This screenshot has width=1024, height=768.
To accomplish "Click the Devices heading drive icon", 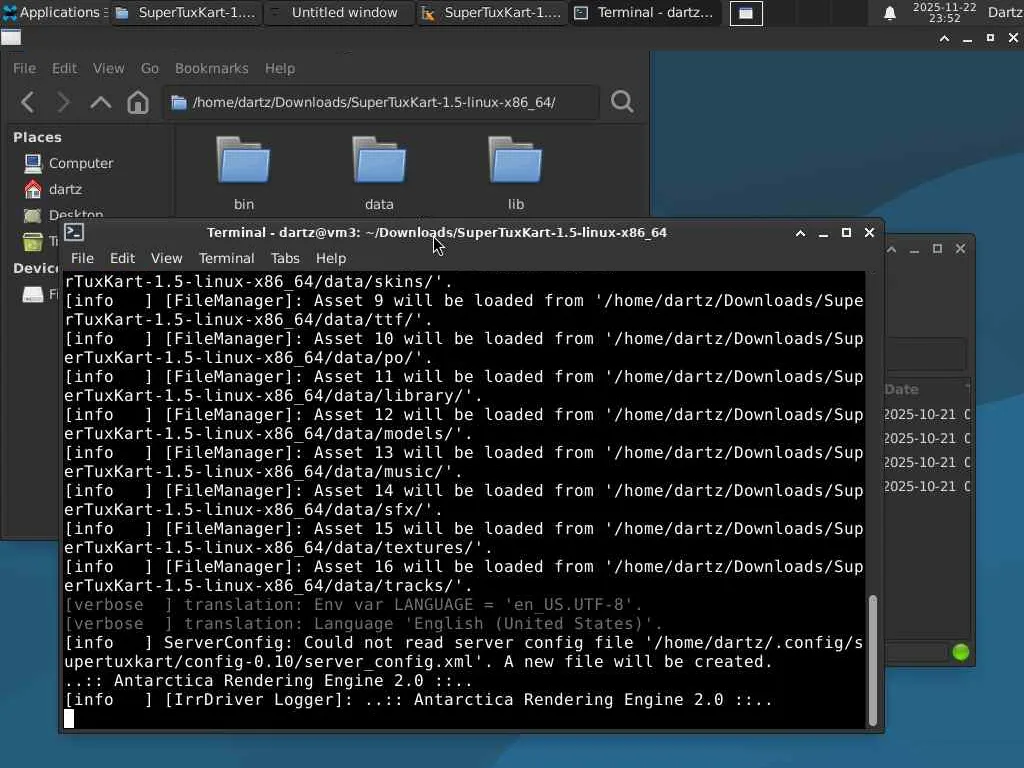I will 33,295.
